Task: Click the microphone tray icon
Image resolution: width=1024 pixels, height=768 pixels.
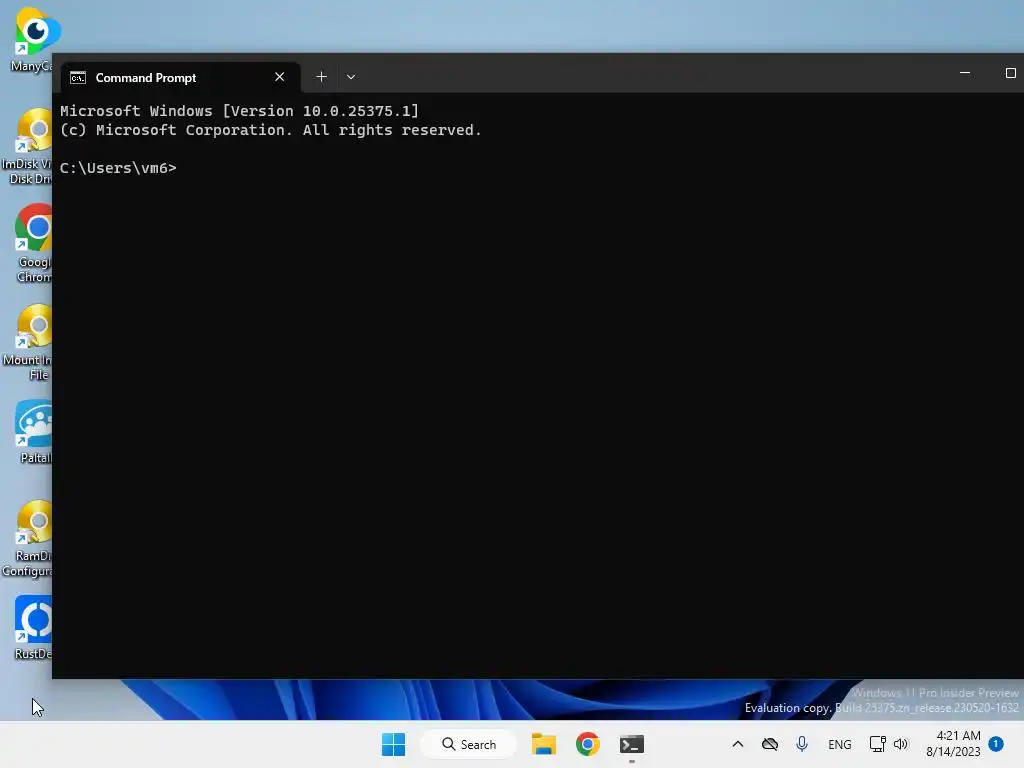Action: [x=802, y=744]
